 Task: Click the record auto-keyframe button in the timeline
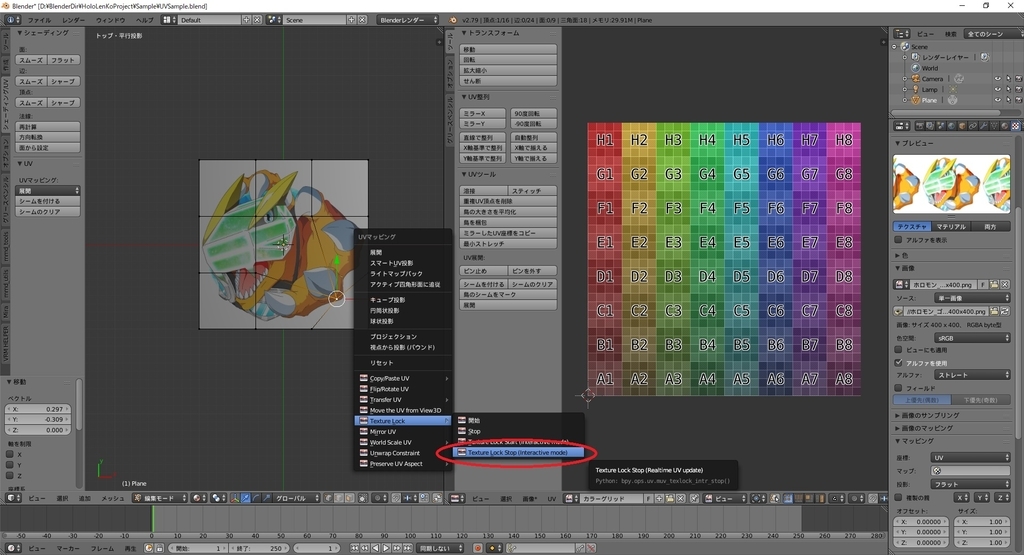(x=478, y=548)
